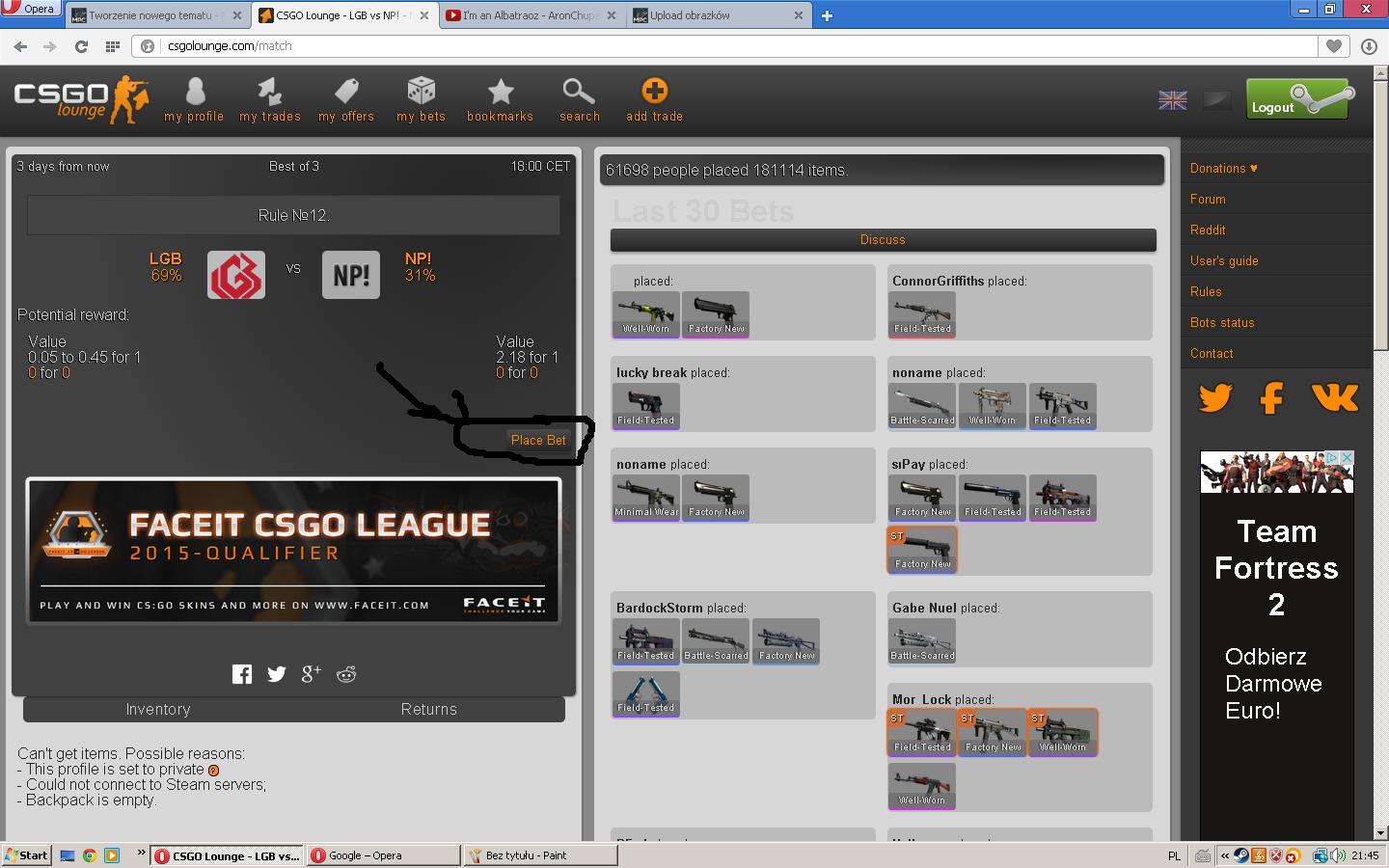Switch to Upload obrazków tab

pyautogui.click(x=718, y=15)
